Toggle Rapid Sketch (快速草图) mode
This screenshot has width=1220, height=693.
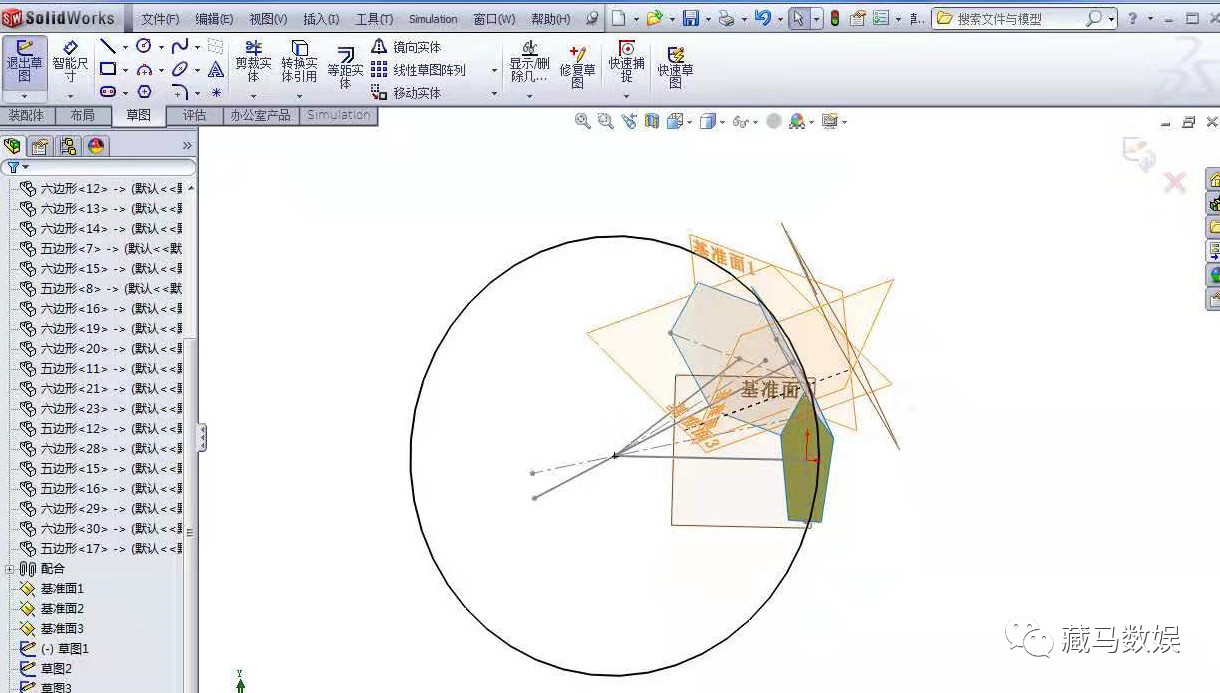[675, 63]
